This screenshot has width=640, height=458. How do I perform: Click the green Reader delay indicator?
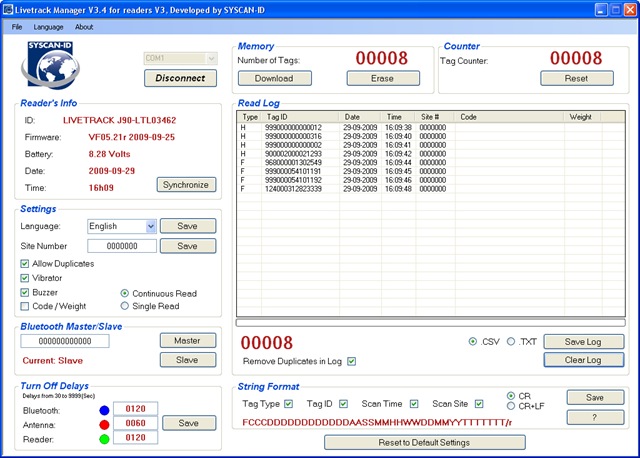pos(104,439)
